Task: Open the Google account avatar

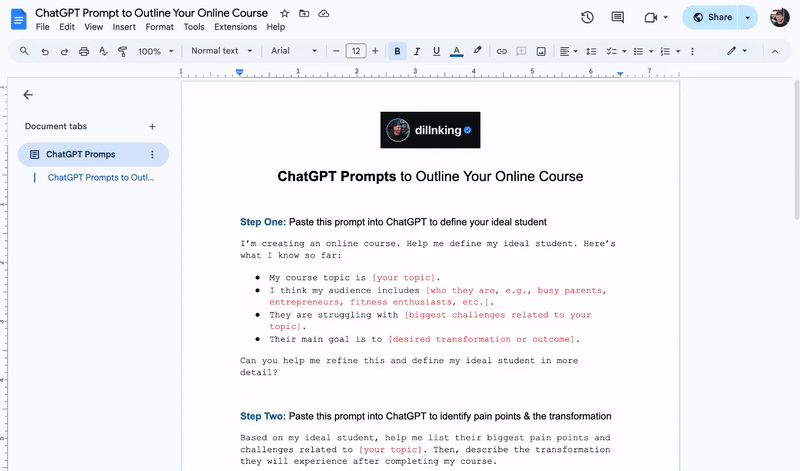Action: pos(779,17)
